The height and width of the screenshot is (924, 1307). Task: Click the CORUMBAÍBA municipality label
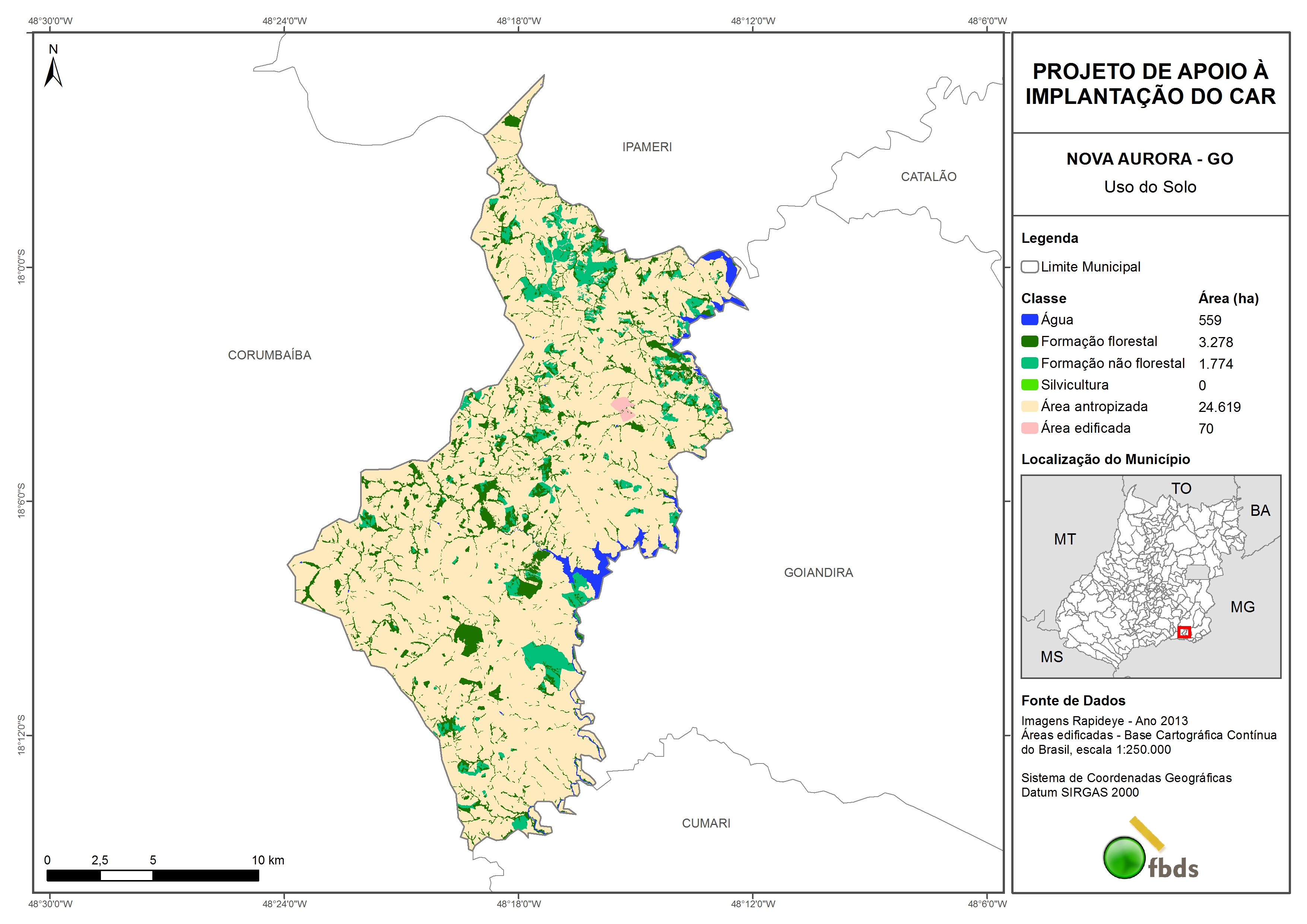point(269,355)
